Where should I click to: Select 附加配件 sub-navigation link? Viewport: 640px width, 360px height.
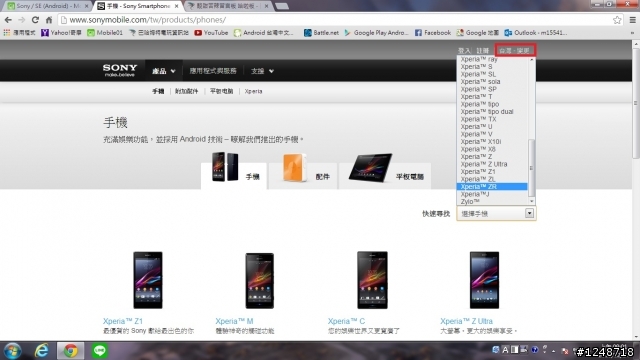pos(187,91)
